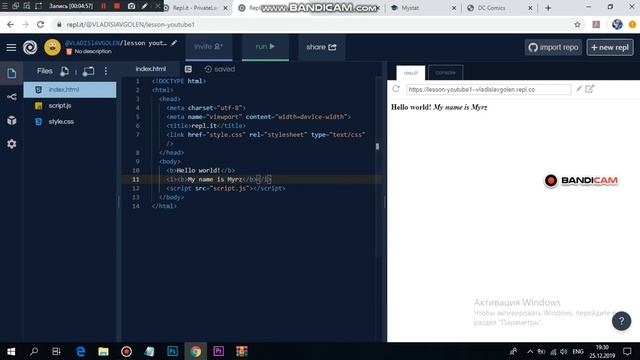
Task: Open the DC Comics browser tab
Action: click(x=500, y=8)
